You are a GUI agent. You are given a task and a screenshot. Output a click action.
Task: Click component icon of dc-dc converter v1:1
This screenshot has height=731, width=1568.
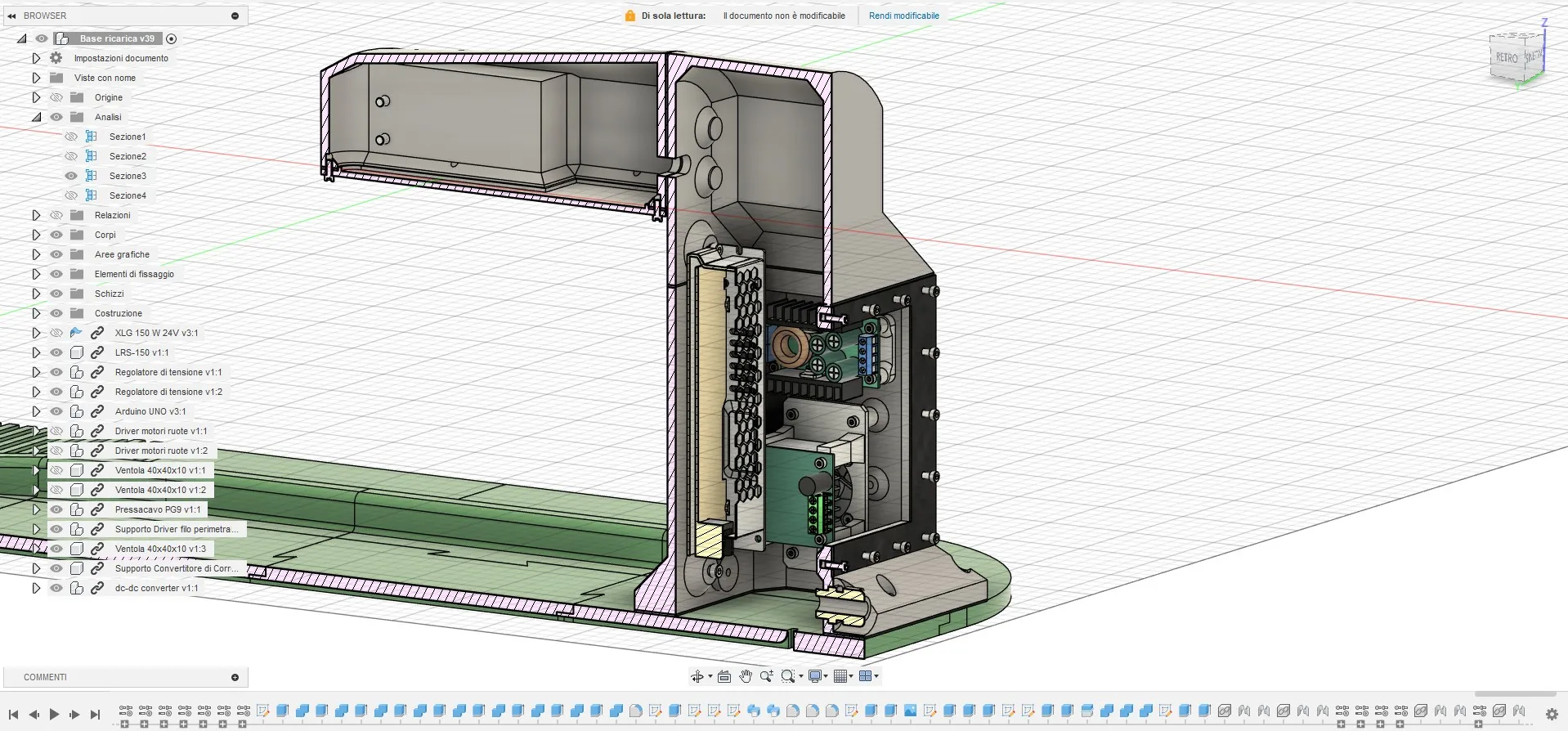[77, 588]
